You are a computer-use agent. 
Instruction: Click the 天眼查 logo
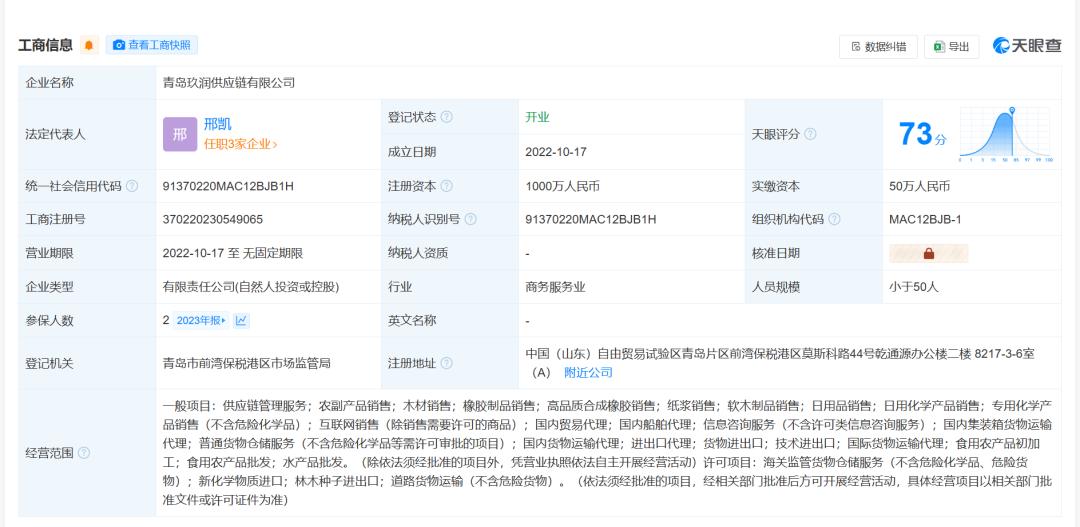coord(1027,45)
